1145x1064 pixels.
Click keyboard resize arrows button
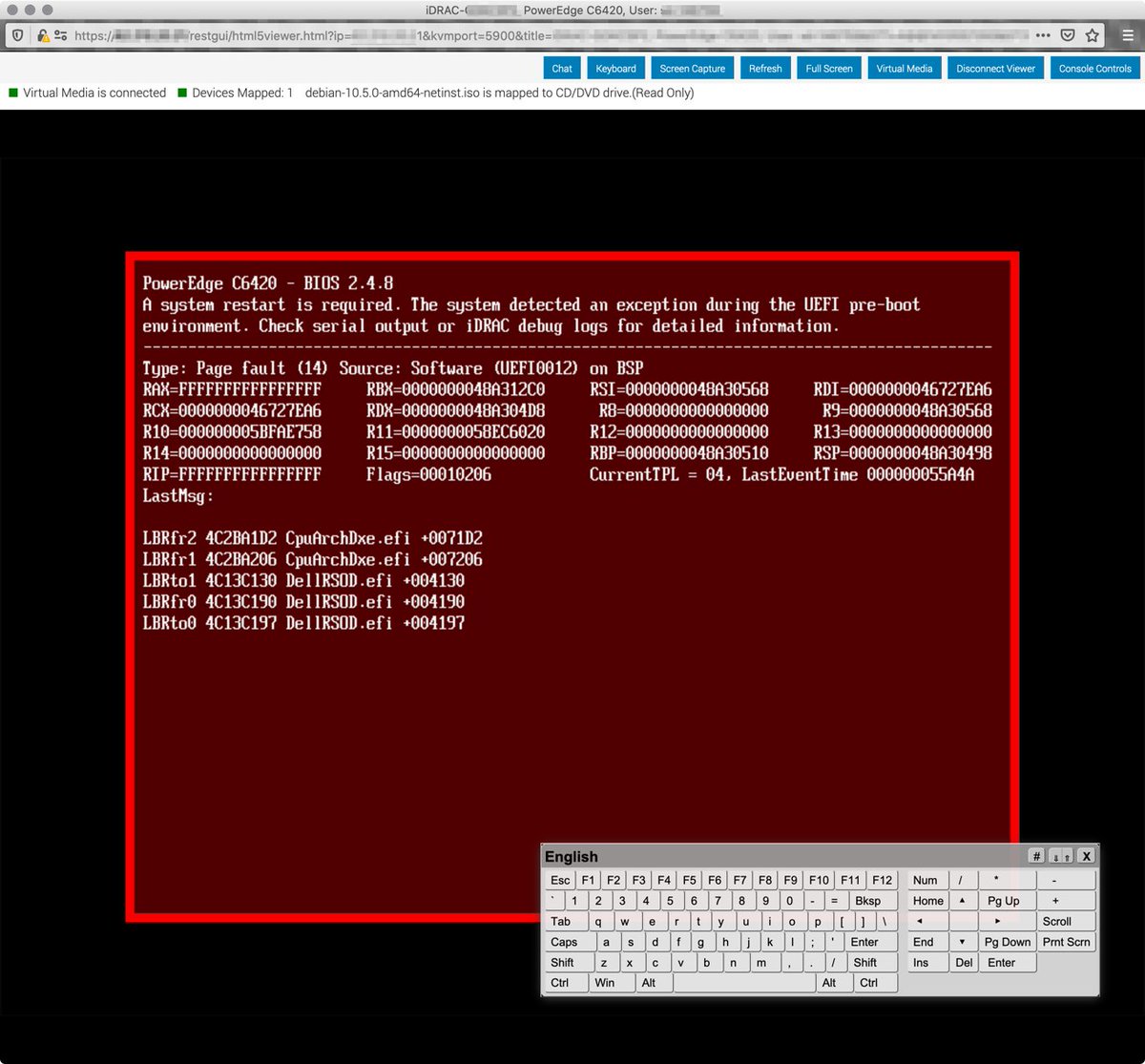[x=1062, y=856]
